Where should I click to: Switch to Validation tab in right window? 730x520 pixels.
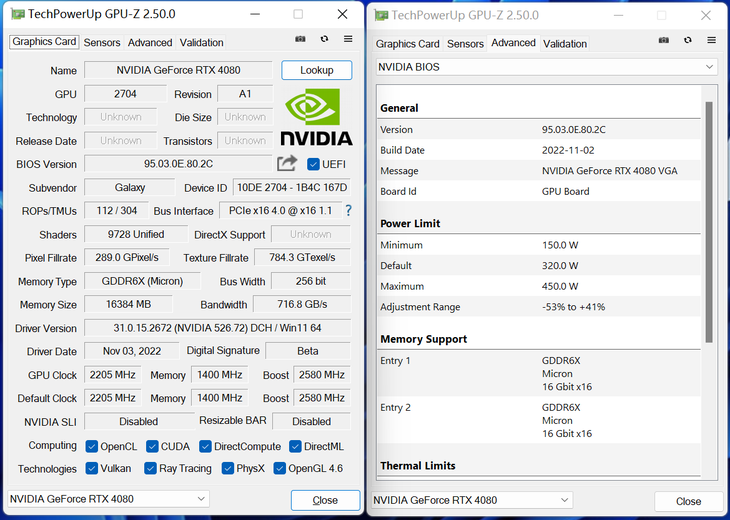[x=565, y=44]
